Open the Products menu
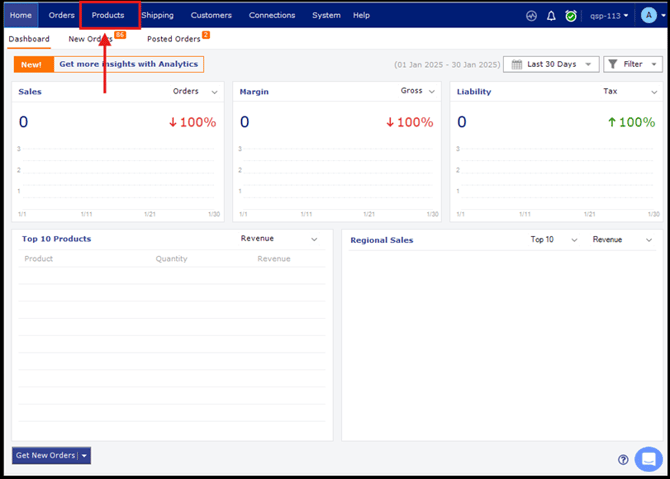Viewport: 670px width, 479px height. tap(108, 15)
